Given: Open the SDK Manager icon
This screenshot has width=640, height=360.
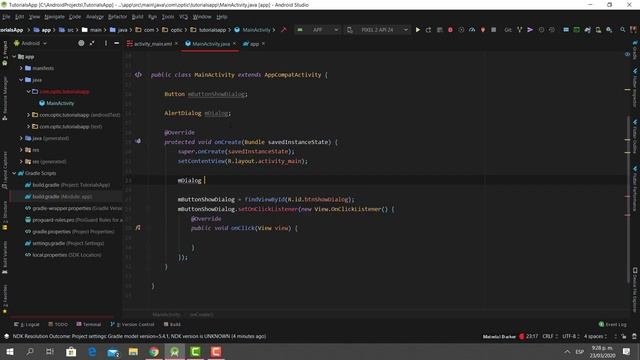Looking at the screenshot, I should [x=609, y=30].
